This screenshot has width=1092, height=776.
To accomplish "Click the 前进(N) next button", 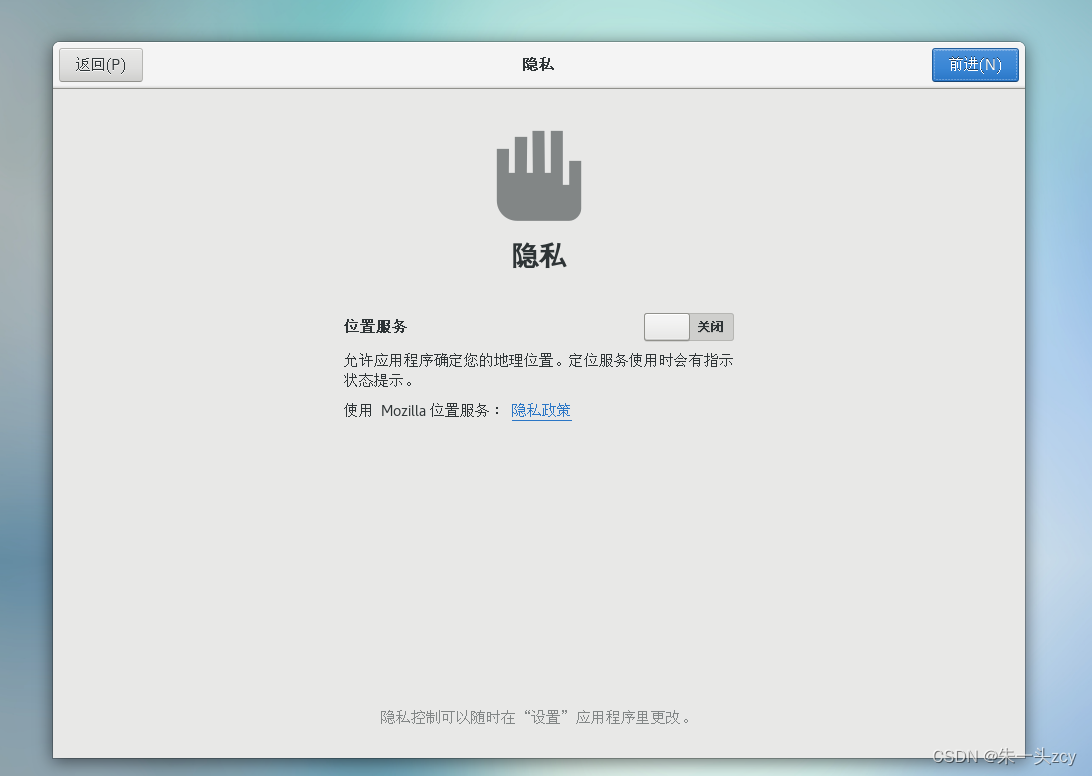I will (975, 65).
